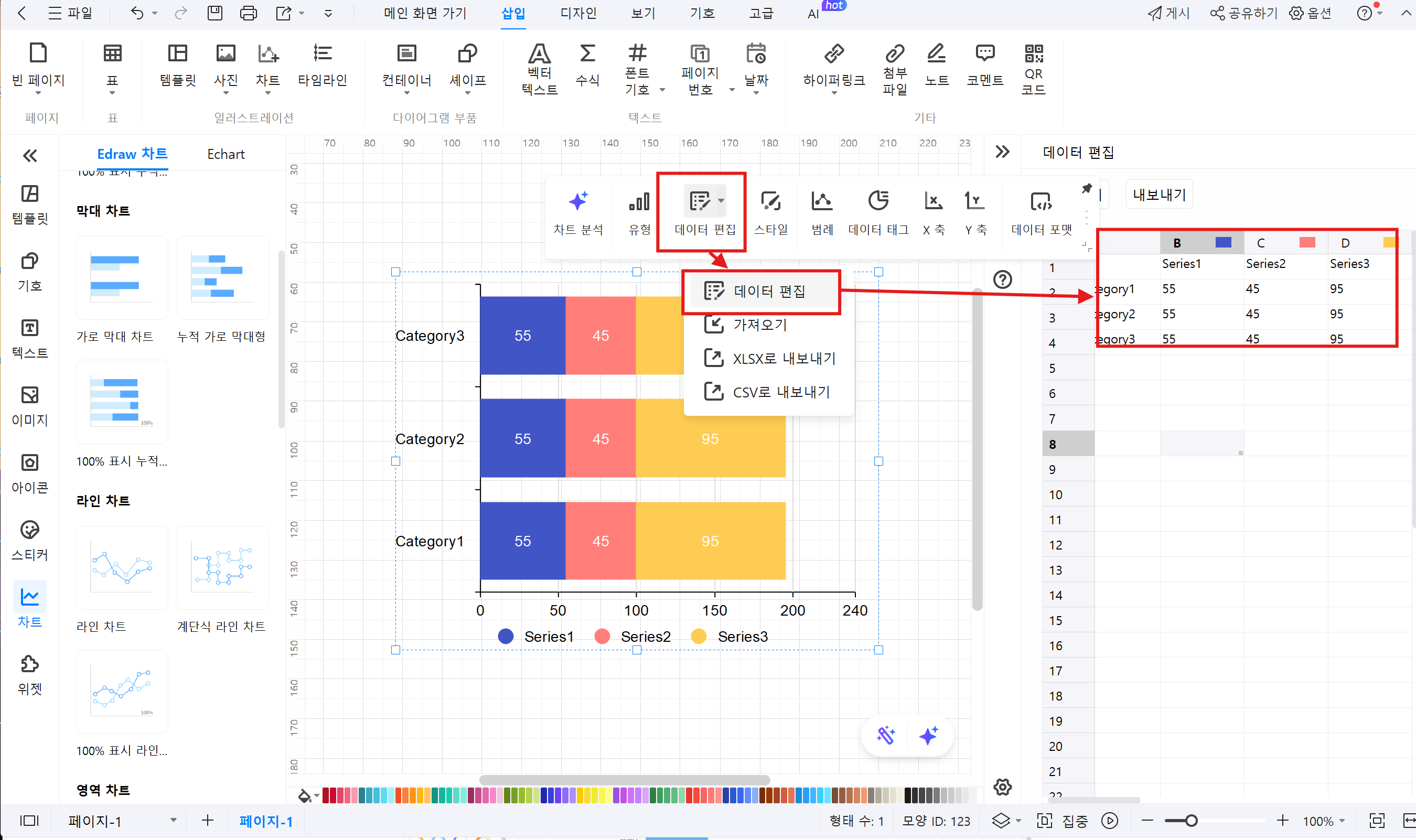
Task: Click the Export (내보내기) button
Action: point(1159,194)
